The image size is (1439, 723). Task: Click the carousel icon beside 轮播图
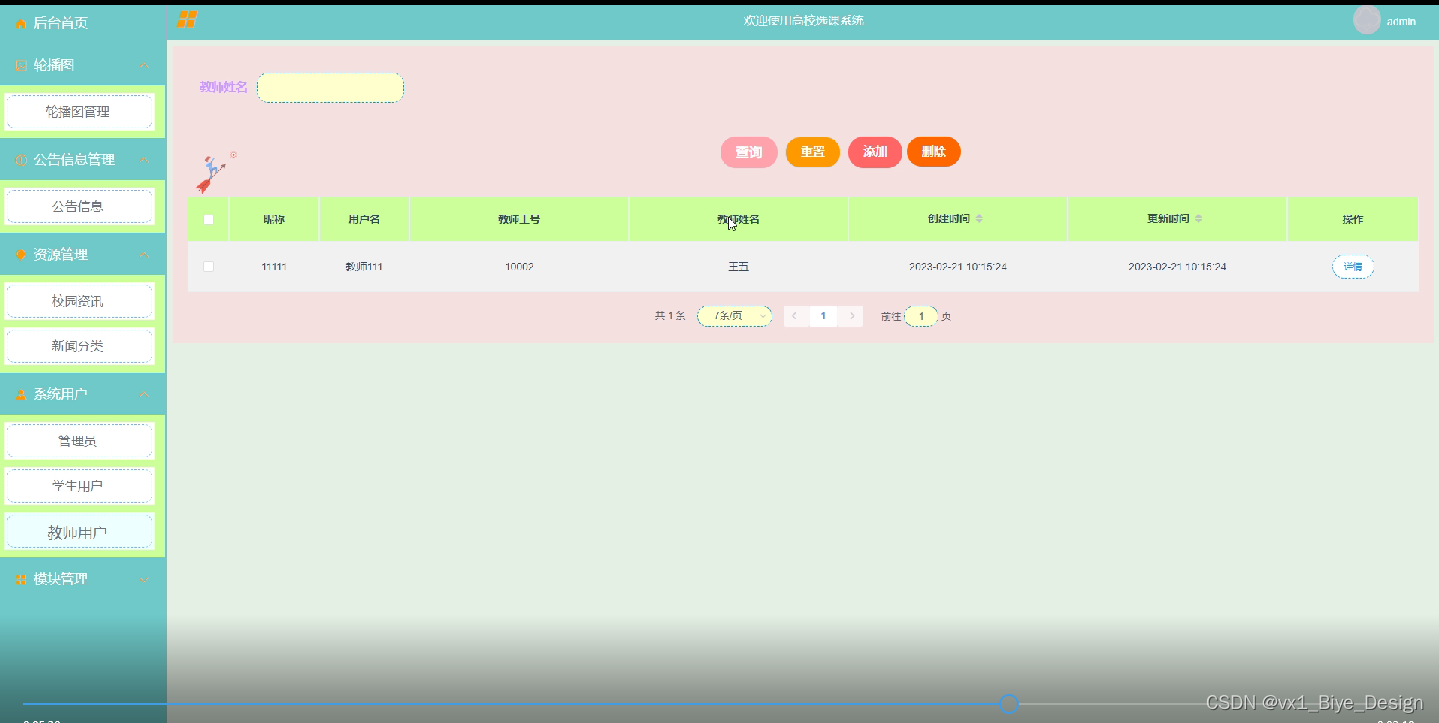click(21, 65)
